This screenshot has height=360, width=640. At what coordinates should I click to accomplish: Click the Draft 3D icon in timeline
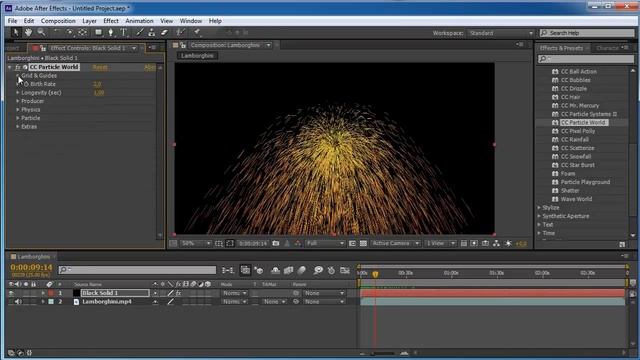click(258, 270)
